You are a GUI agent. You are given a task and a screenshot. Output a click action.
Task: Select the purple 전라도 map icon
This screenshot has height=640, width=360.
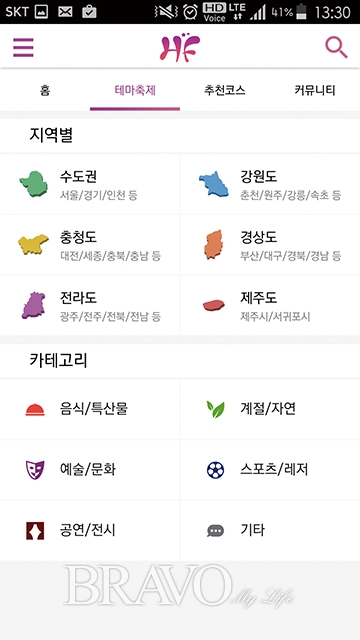pos(34,305)
